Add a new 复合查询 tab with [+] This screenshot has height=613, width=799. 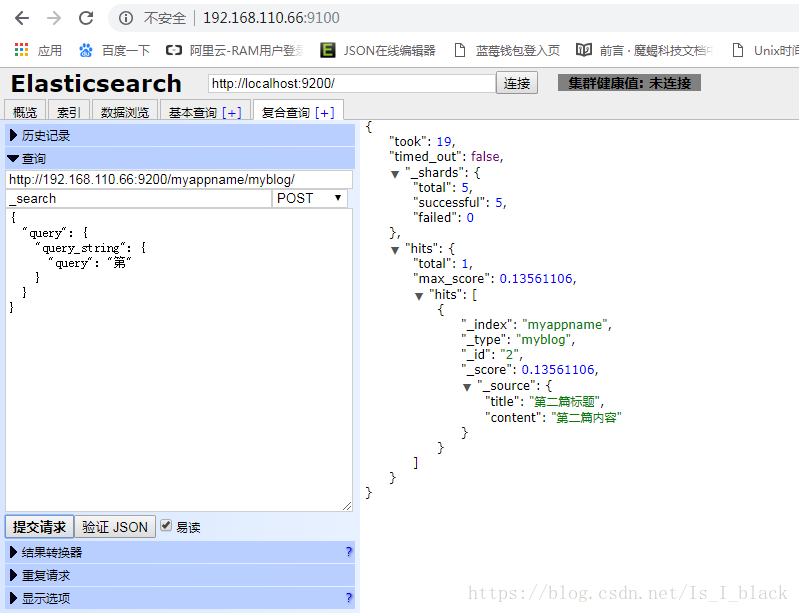tap(325, 113)
